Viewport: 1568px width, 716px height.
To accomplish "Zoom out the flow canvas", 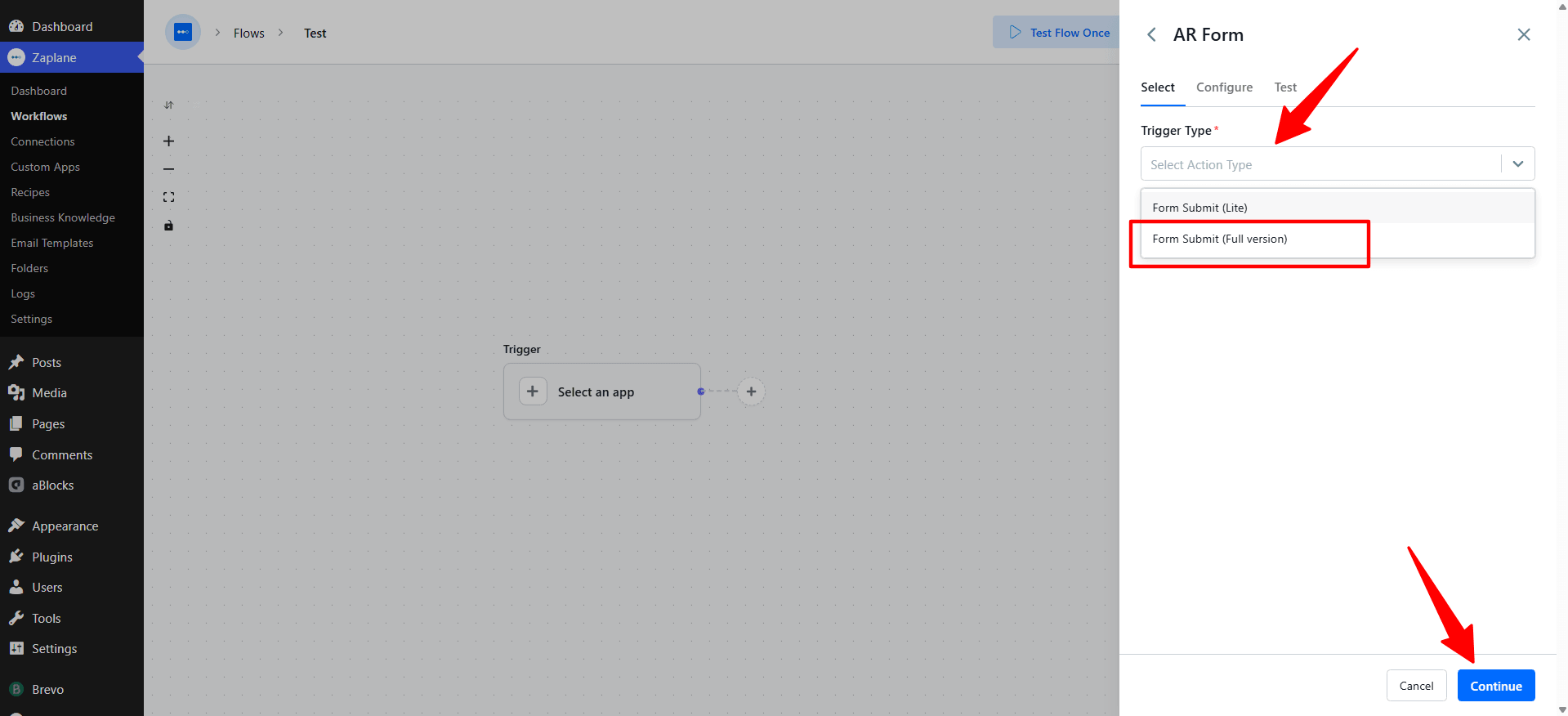I will [x=168, y=169].
